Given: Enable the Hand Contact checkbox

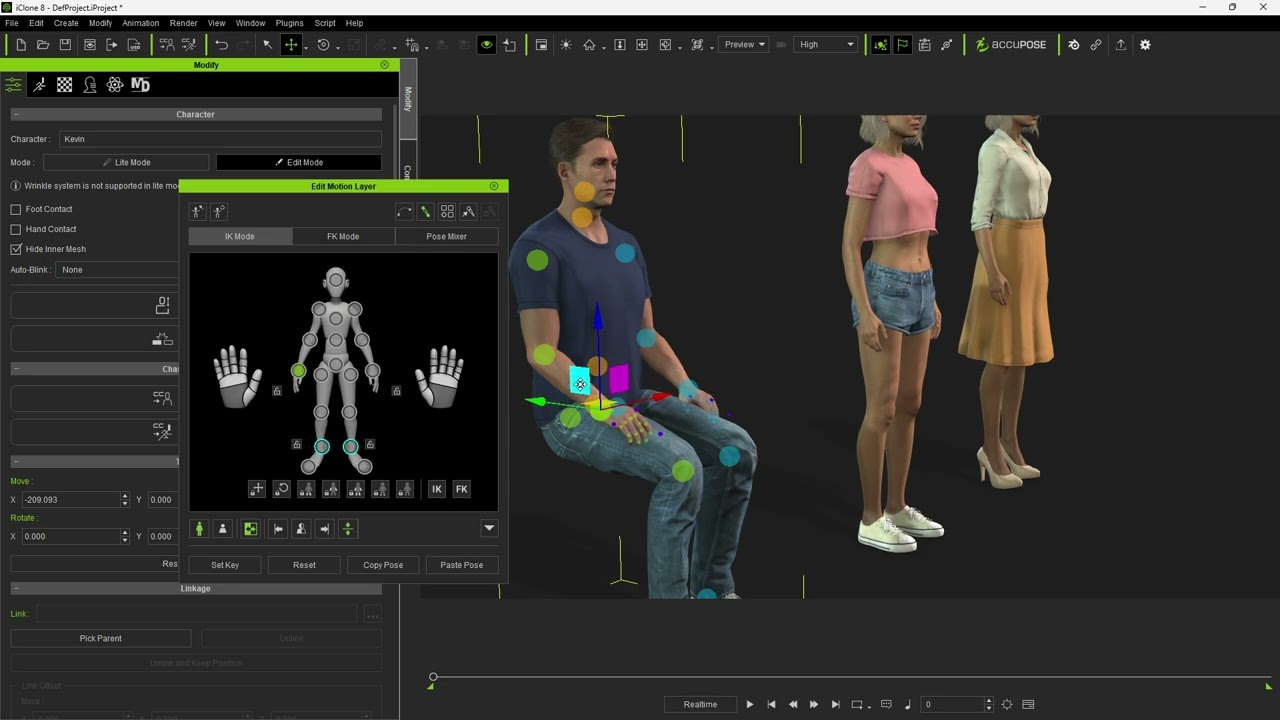Looking at the screenshot, I should [x=16, y=229].
